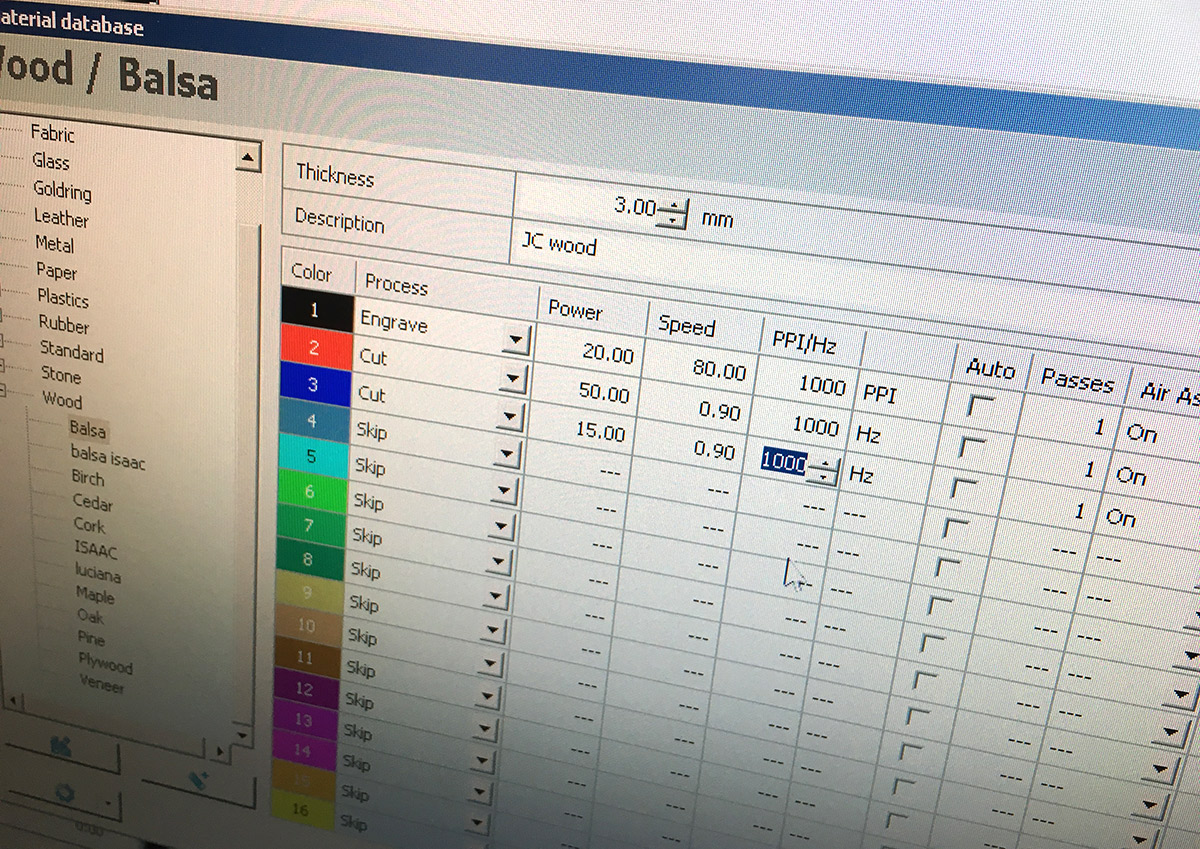
Task: Click the blue gear settings icon
Action: (64, 792)
